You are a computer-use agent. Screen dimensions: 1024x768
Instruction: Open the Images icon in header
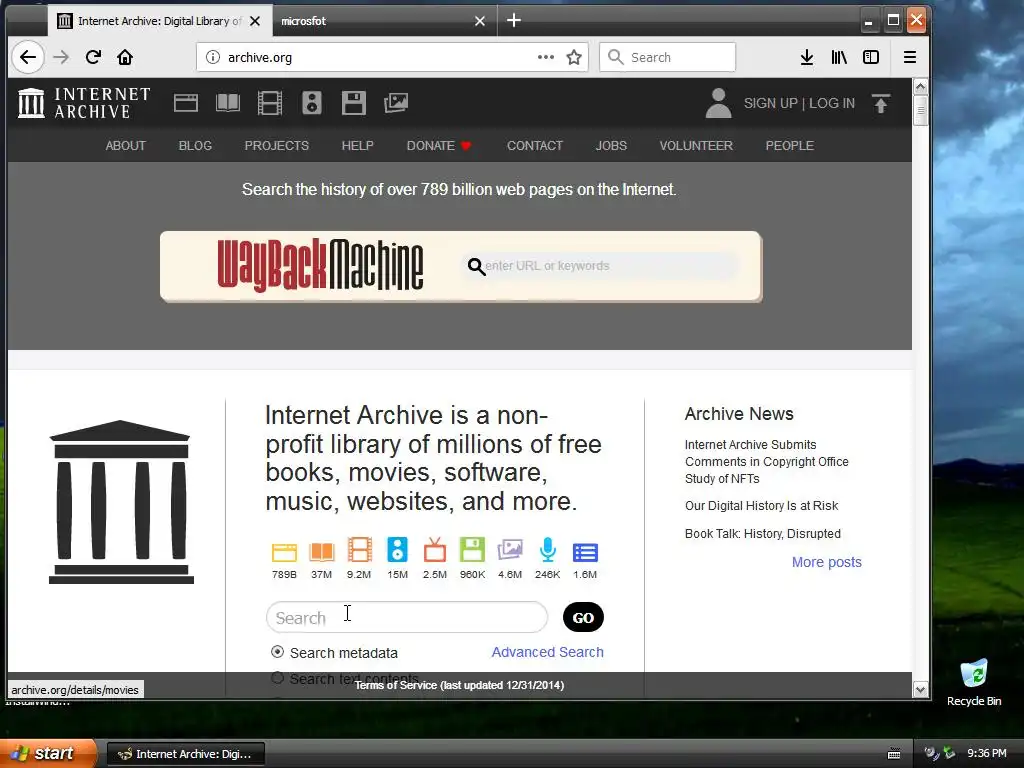(x=396, y=103)
